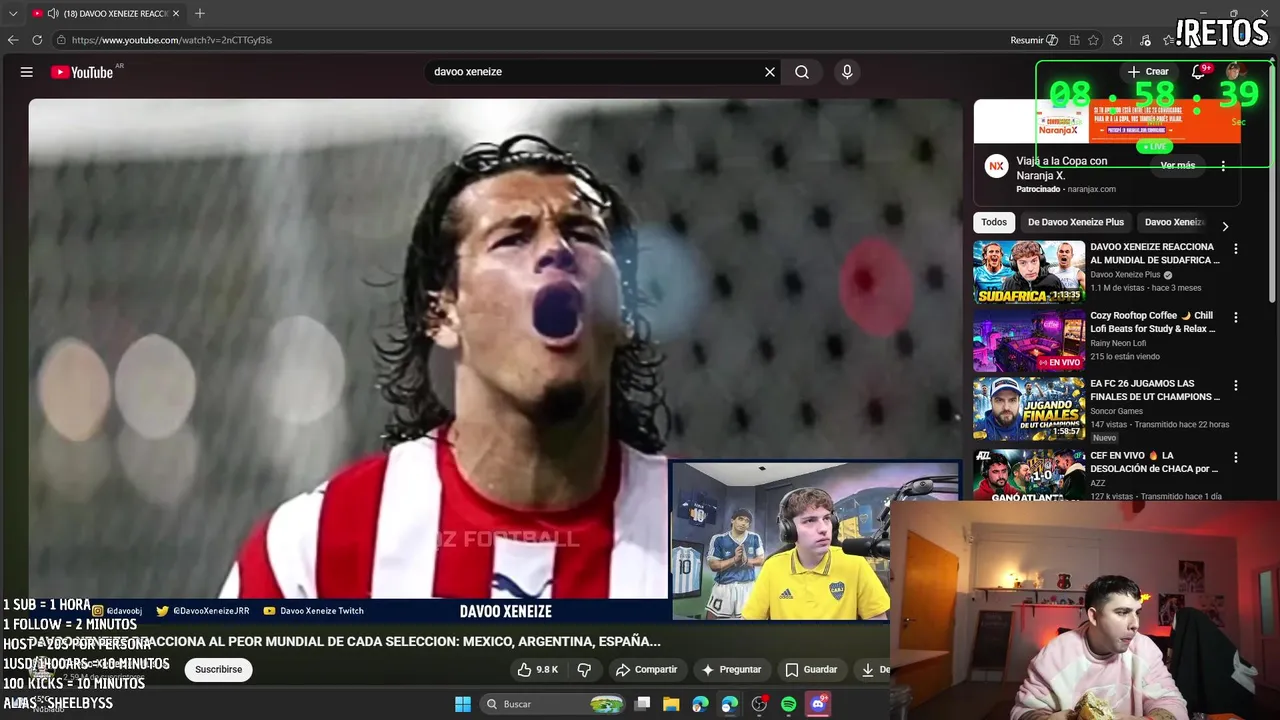Screen dimensions: 1280x720
Task: Open options for the EA FC 26 video
Action: (x=1236, y=385)
